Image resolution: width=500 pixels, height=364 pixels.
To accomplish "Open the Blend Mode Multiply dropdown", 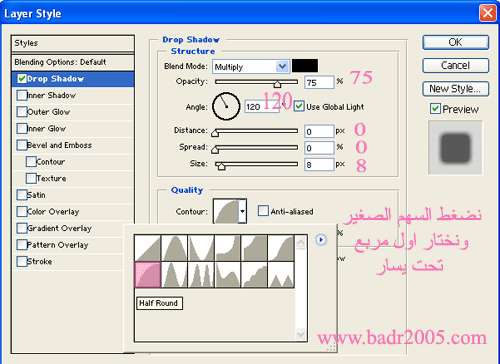I will (x=250, y=67).
